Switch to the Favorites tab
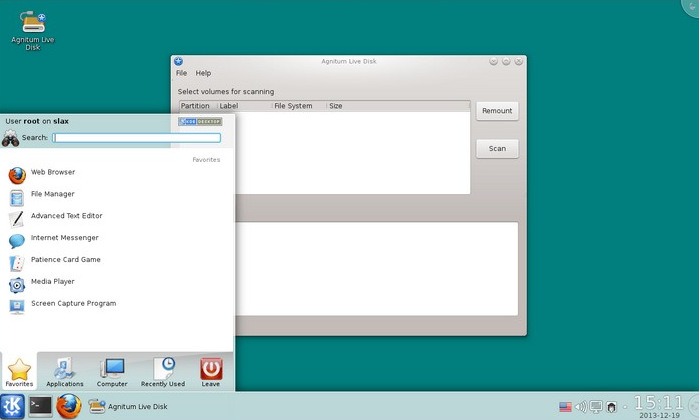This screenshot has height=420, width=700. coord(19,372)
